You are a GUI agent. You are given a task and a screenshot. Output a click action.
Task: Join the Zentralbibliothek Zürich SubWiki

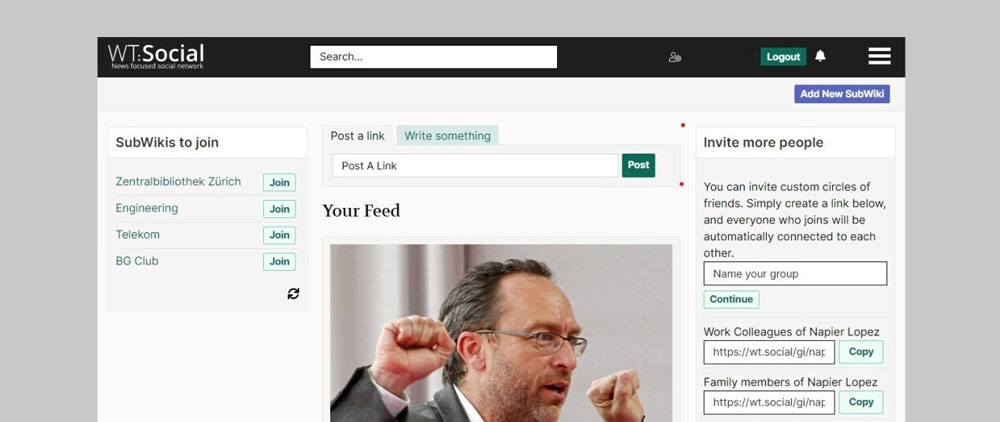pyautogui.click(x=279, y=182)
